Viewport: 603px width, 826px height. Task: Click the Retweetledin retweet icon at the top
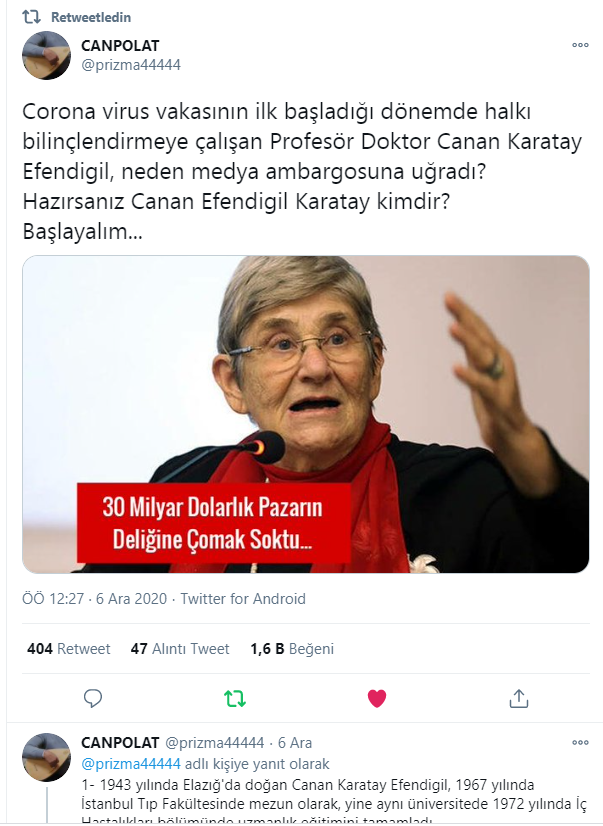tap(32, 17)
